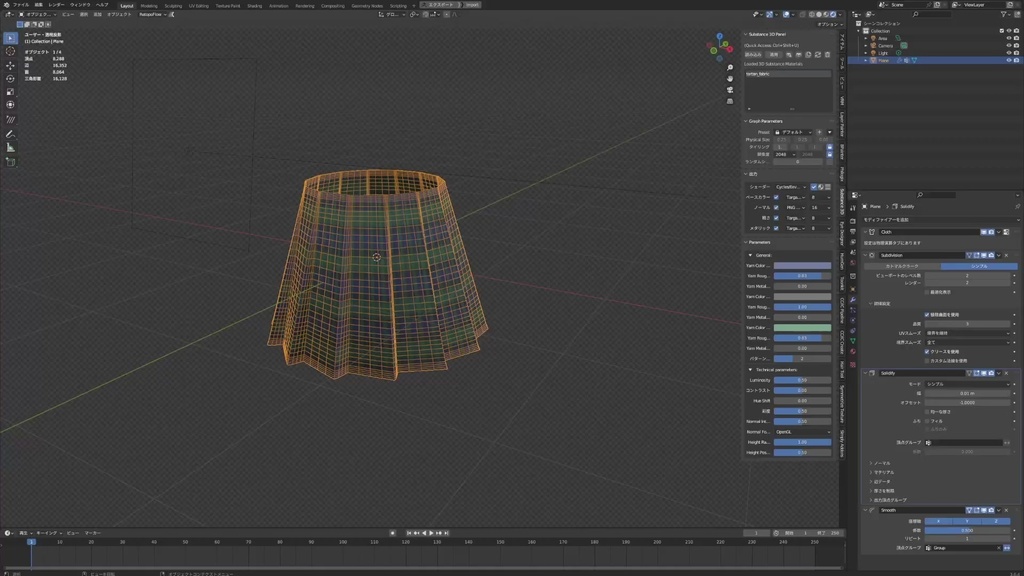Toggle camera view with the camera icon
This screenshot has height=576, width=1024.
729,89
